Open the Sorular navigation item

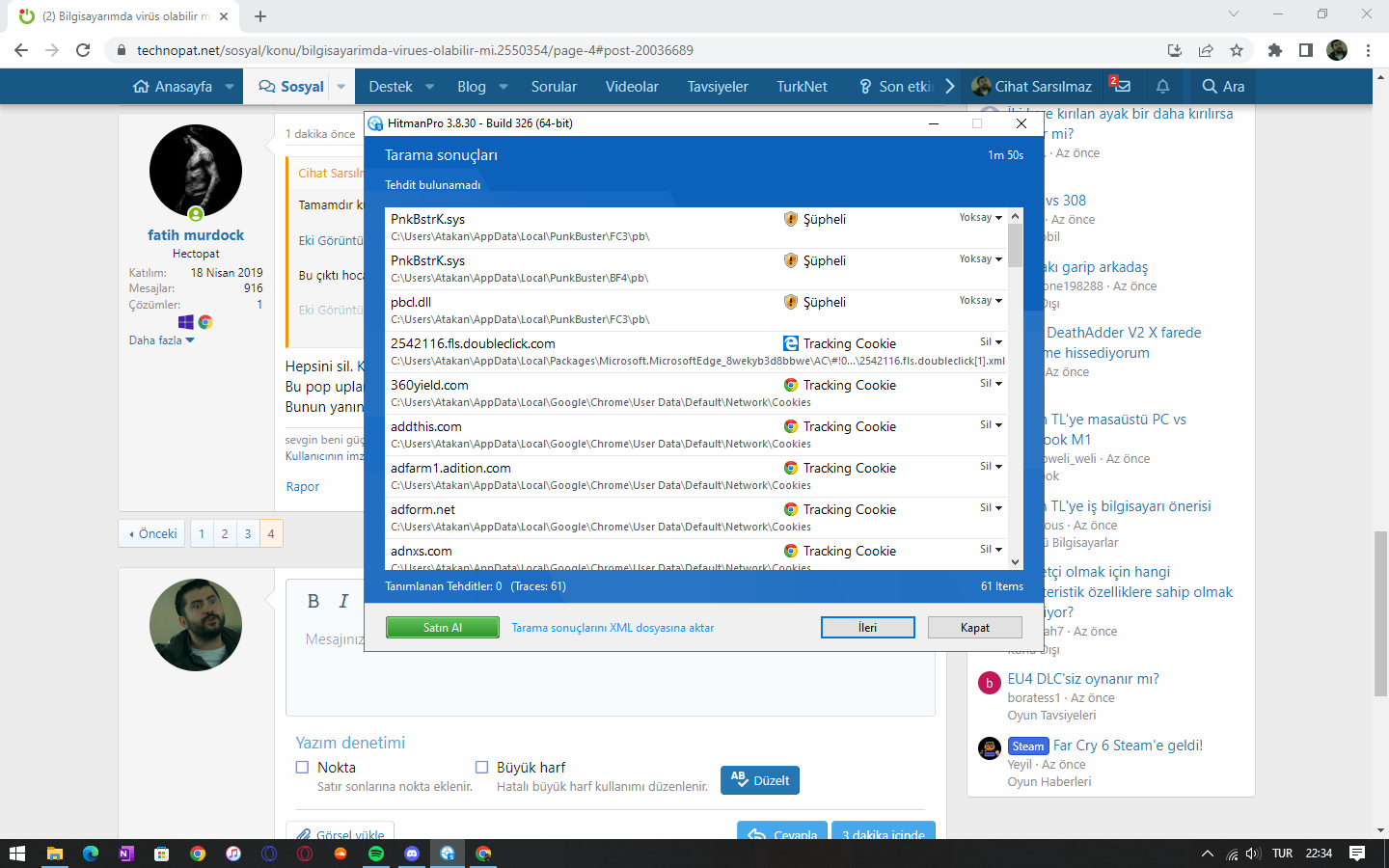tap(554, 87)
